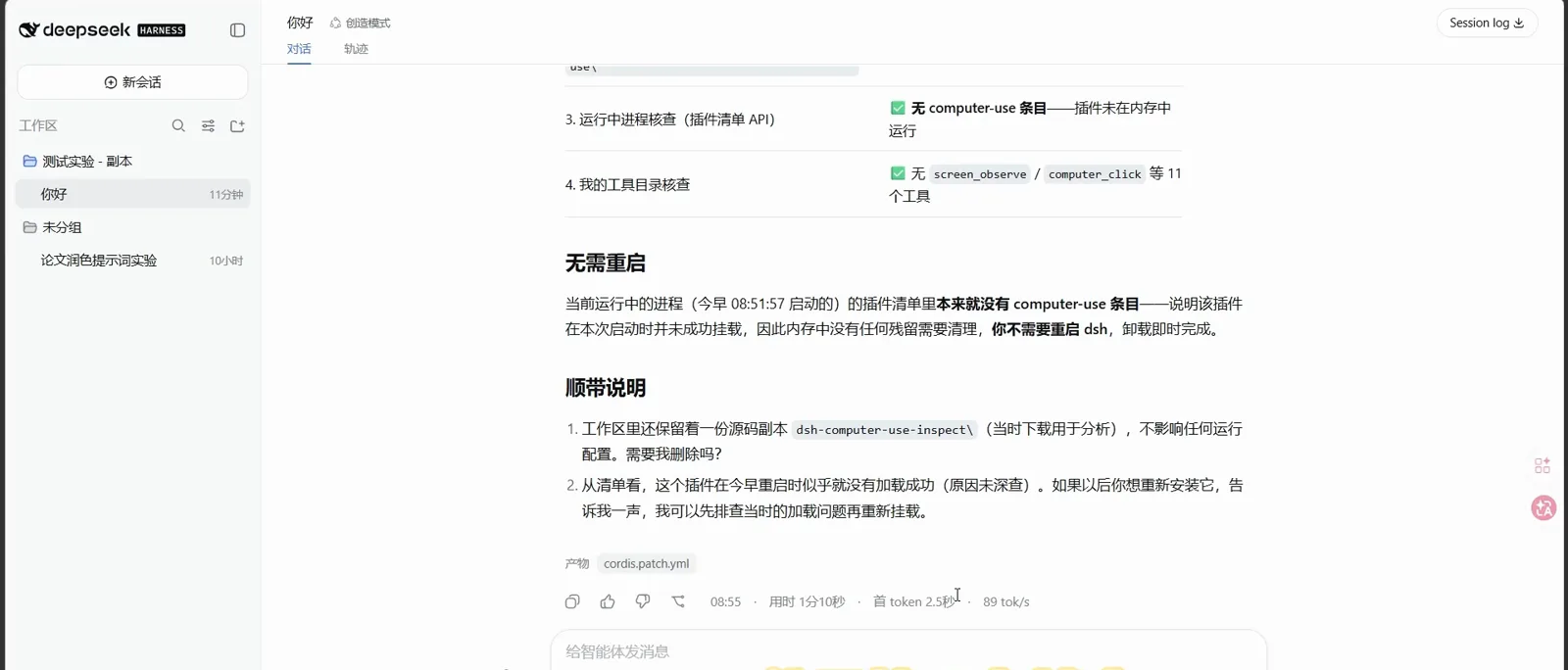Click the 10小时 time label

pos(226,261)
